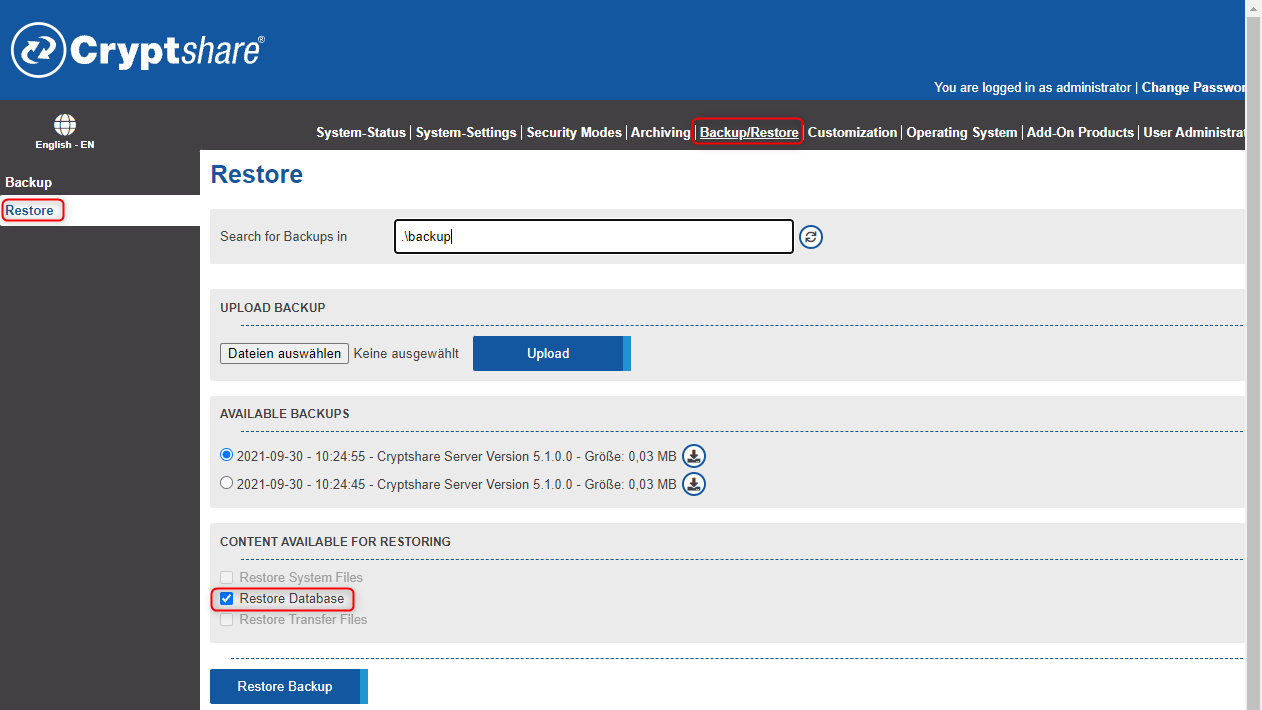Viewport: 1262px width, 710px height.
Task: Click the Cryptshare logo
Action: click(138, 50)
